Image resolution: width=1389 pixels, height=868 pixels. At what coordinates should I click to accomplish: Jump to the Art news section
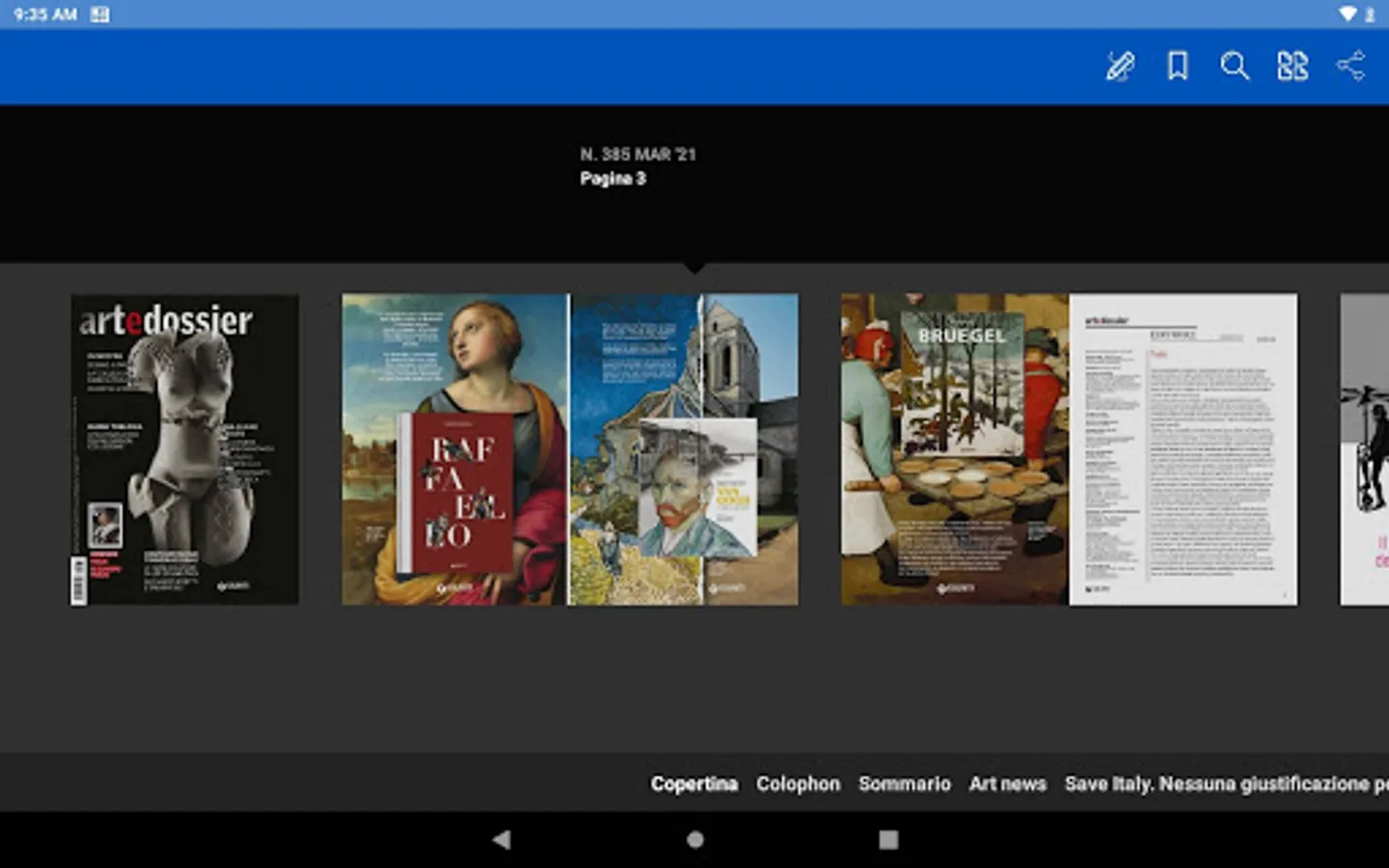coord(1008,784)
